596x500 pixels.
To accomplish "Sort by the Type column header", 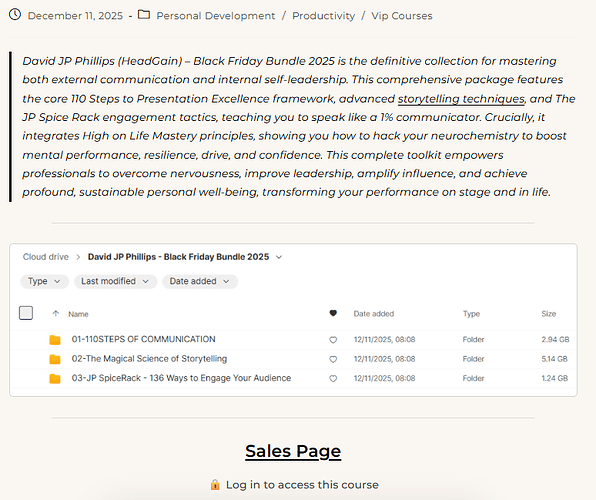I will coord(471,314).
